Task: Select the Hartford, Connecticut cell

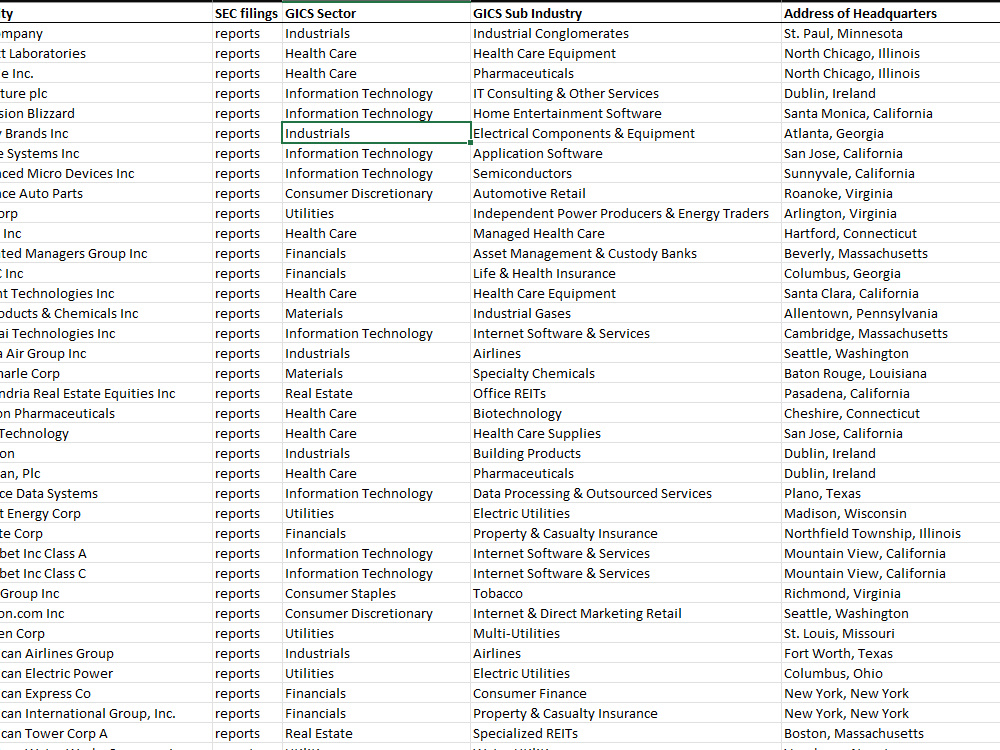Action: (x=890, y=233)
